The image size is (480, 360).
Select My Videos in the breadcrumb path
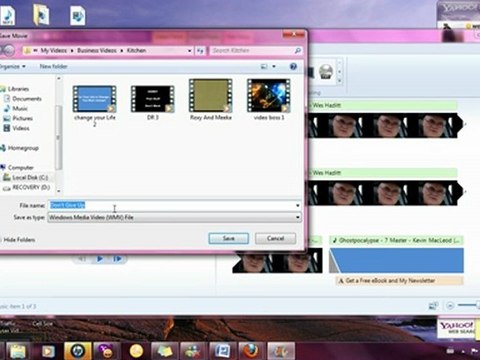pyautogui.click(x=54, y=50)
